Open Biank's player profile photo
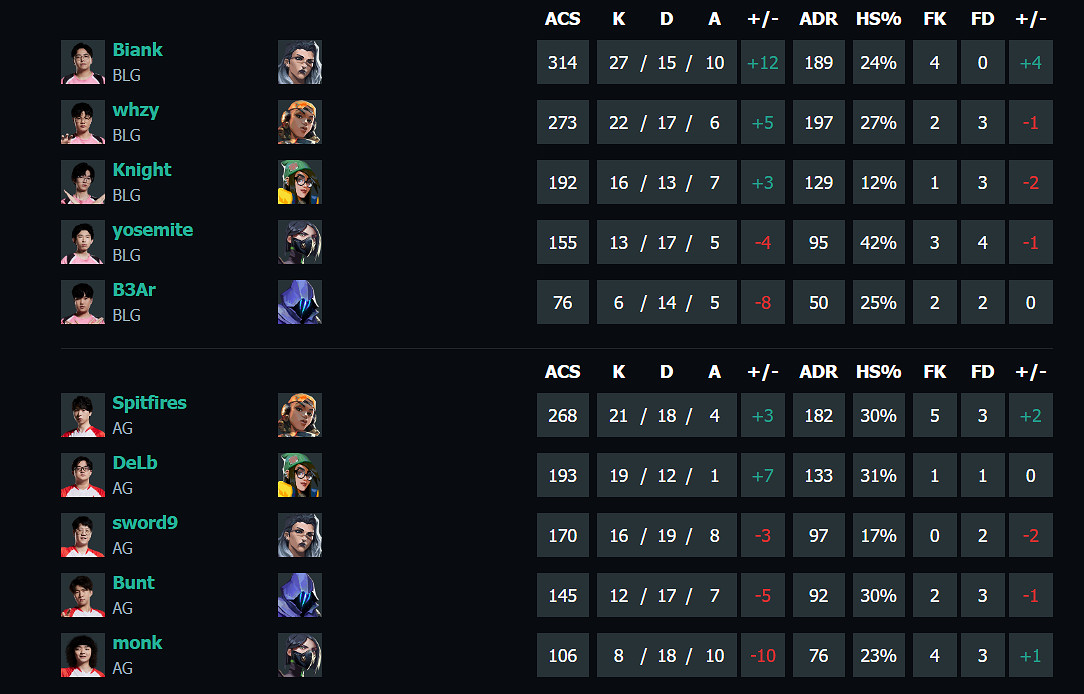 pos(83,62)
